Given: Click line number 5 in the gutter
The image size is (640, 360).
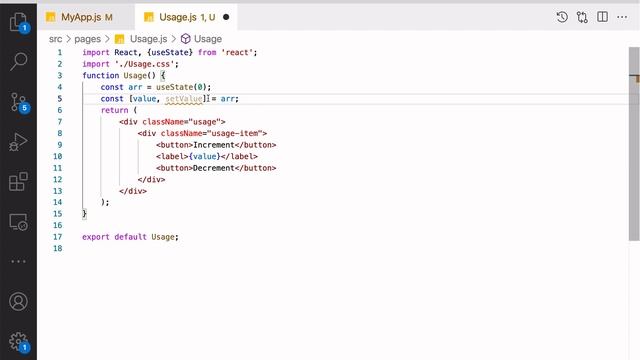Looking at the screenshot, I should (x=60, y=98).
